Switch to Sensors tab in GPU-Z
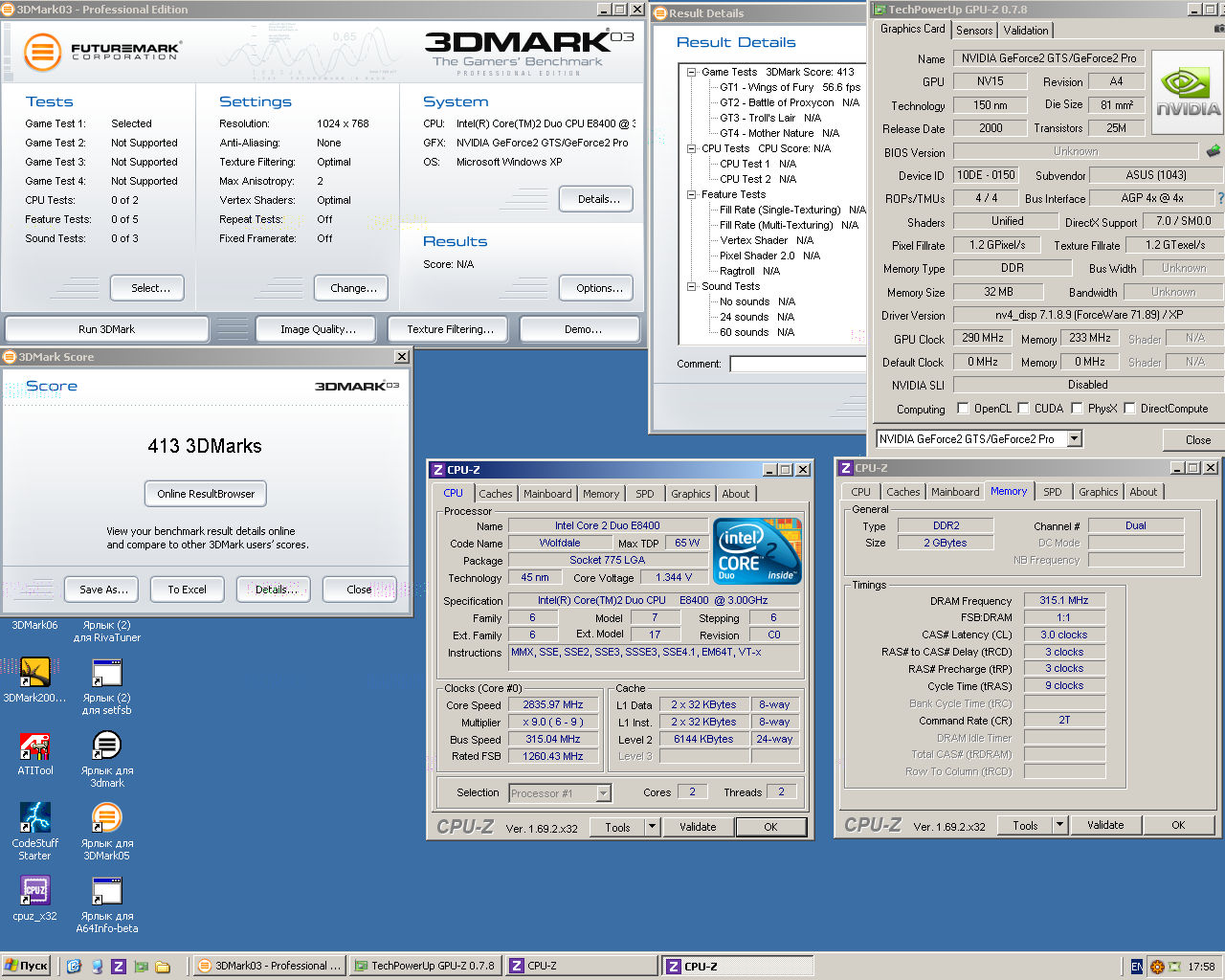Screen dimensions: 1225x980 tap(974, 31)
